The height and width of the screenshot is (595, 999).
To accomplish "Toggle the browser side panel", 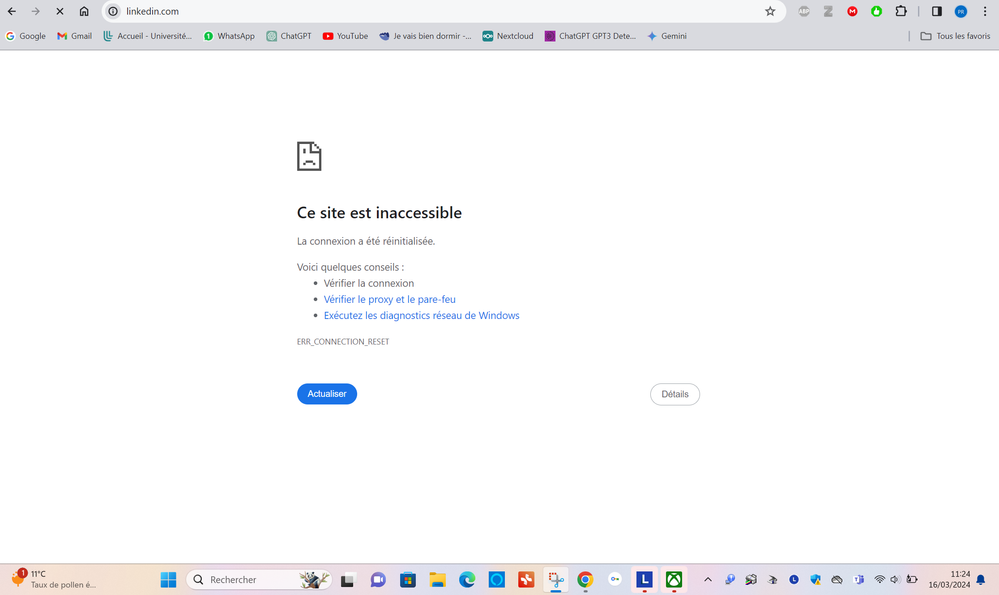I will 937,11.
